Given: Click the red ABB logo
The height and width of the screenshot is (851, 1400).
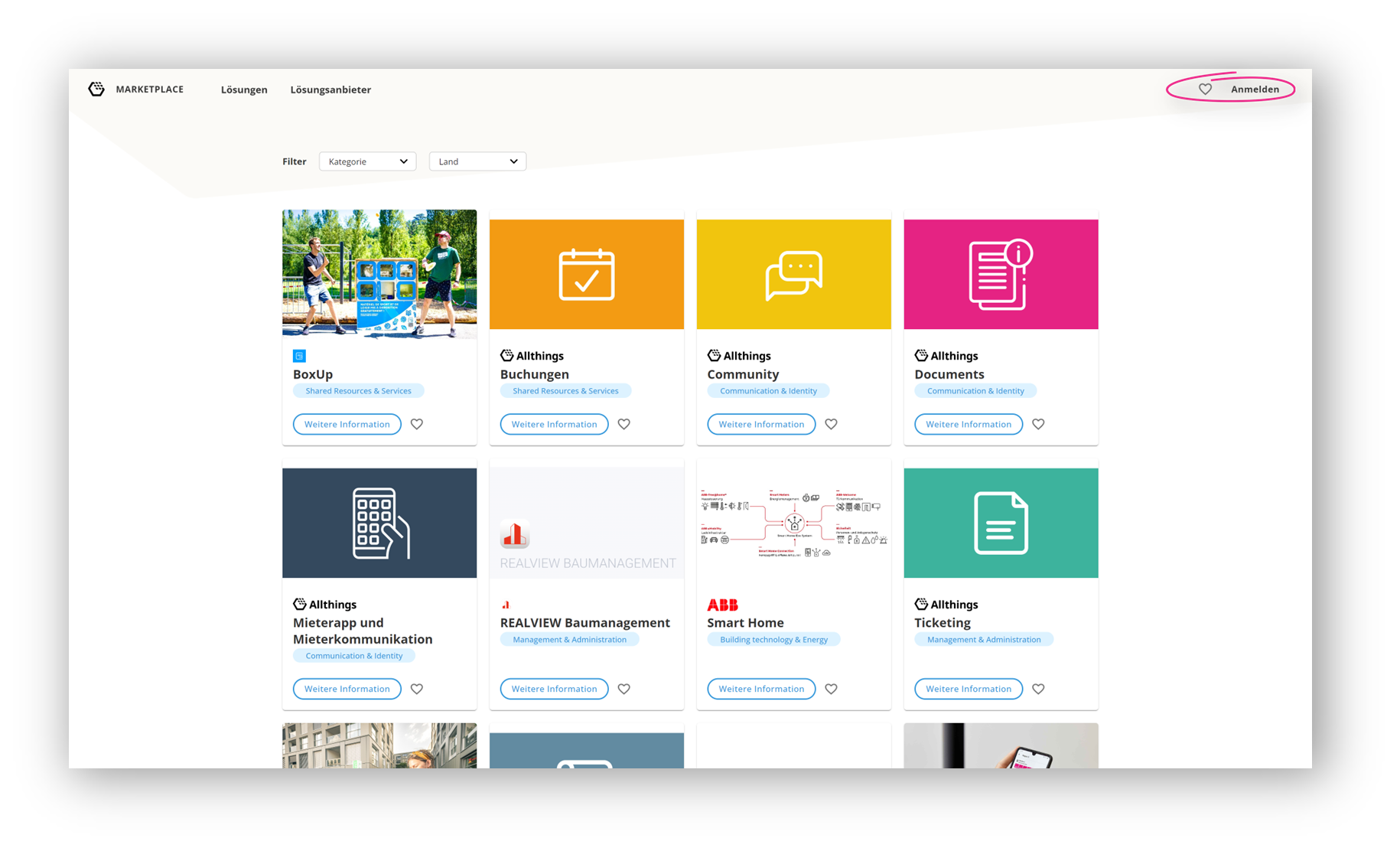Looking at the screenshot, I should [x=722, y=605].
